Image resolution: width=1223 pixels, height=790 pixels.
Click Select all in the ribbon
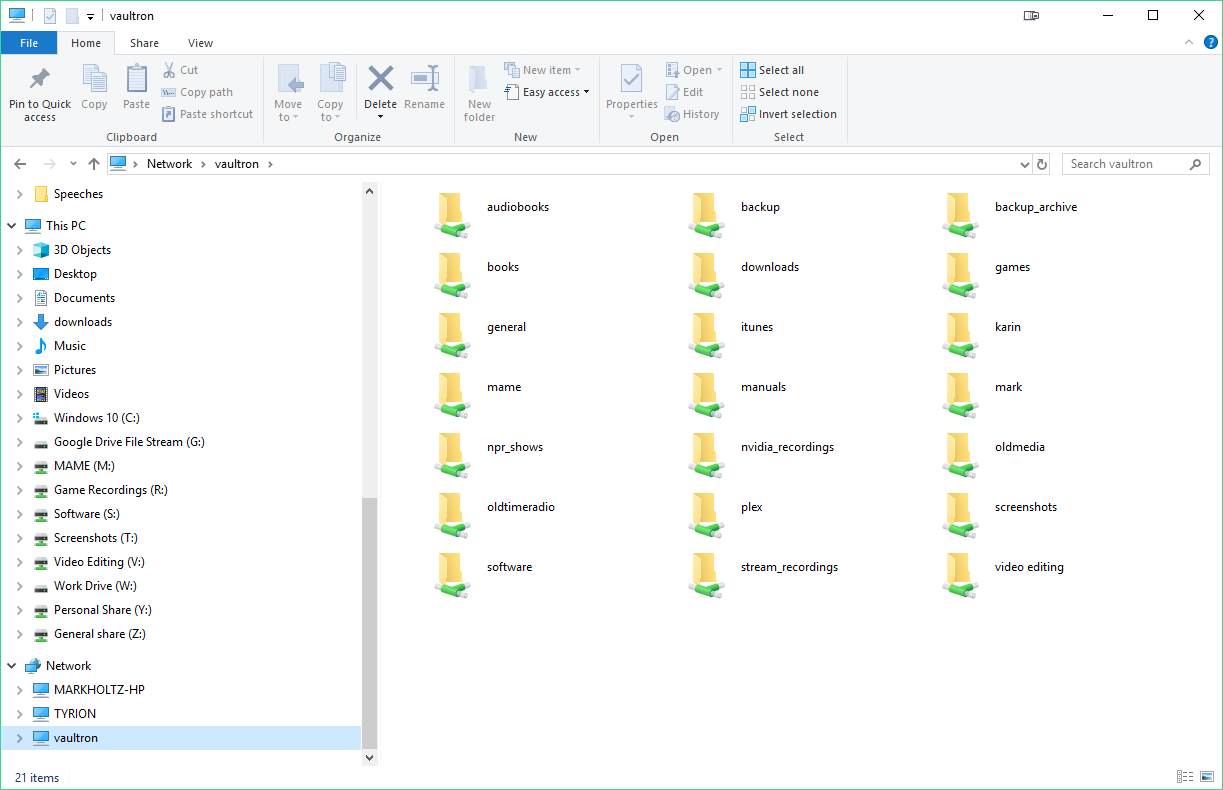tap(772, 70)
